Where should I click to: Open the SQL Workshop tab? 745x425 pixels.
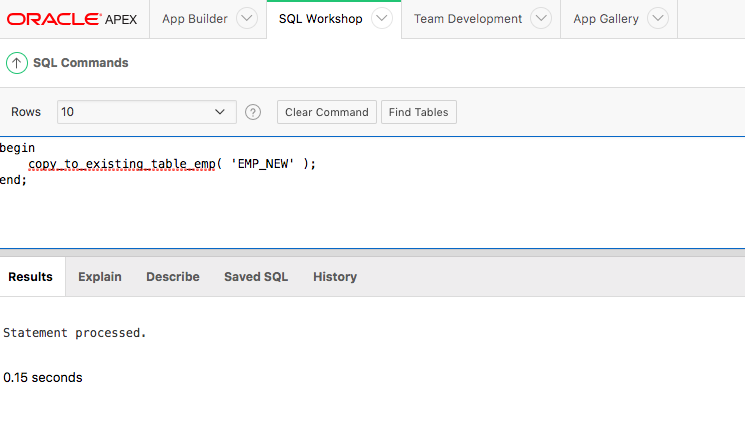(320, 19)
